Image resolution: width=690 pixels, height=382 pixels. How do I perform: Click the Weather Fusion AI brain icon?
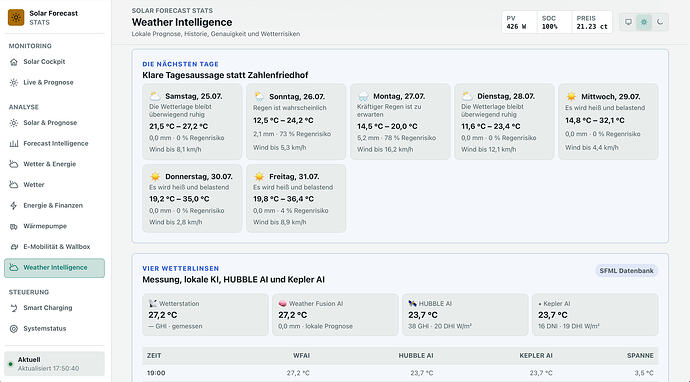283,304
